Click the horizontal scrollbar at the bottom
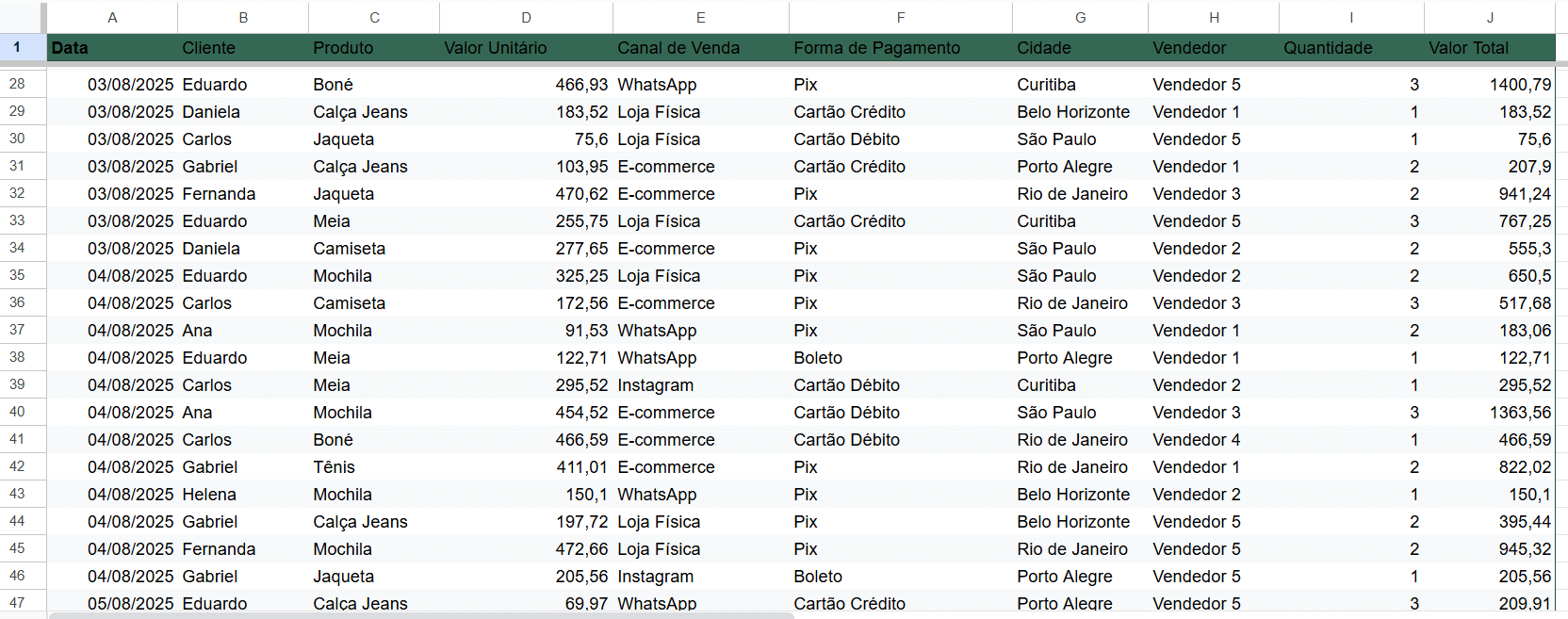 click(422, 615)
